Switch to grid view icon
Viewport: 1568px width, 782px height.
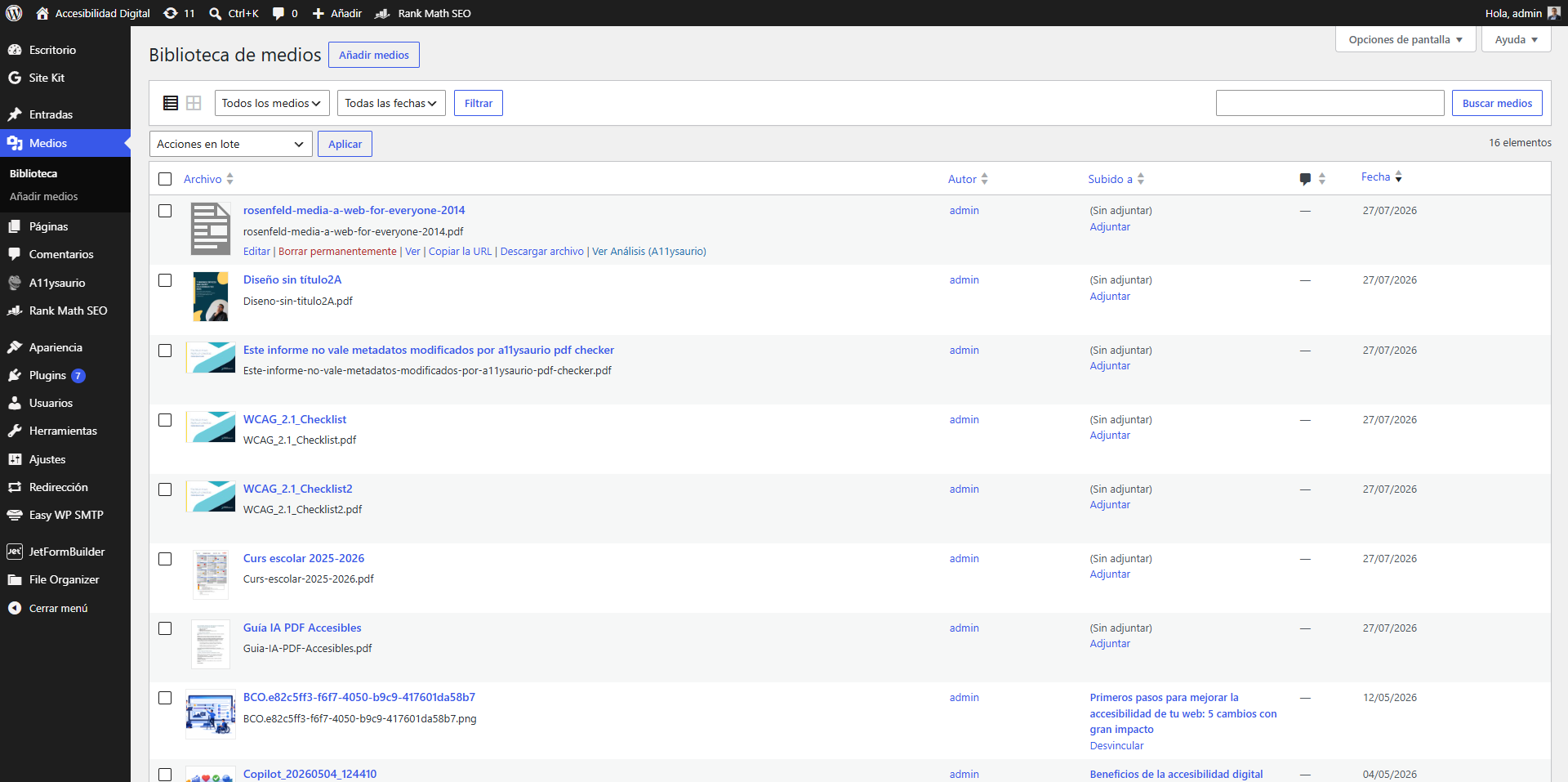coord(194,103)
